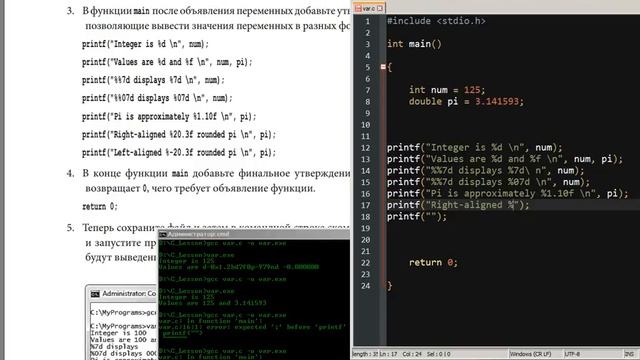Collapse the code fold marker at line 5
This screenshot has width=640, height=360.
383,67
